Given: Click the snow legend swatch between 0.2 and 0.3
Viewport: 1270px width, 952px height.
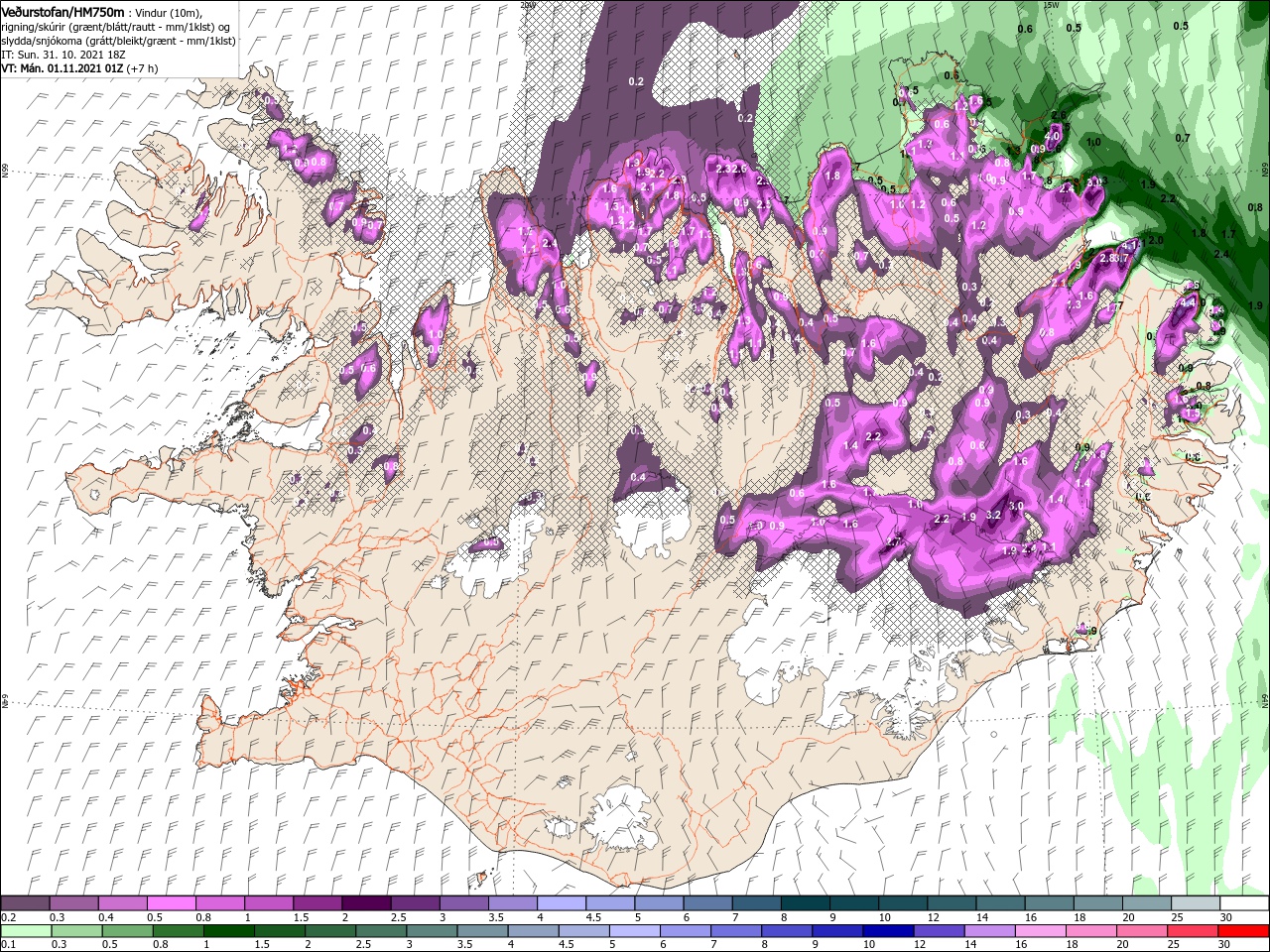Looking at the screenshot, I should point(25,903).
